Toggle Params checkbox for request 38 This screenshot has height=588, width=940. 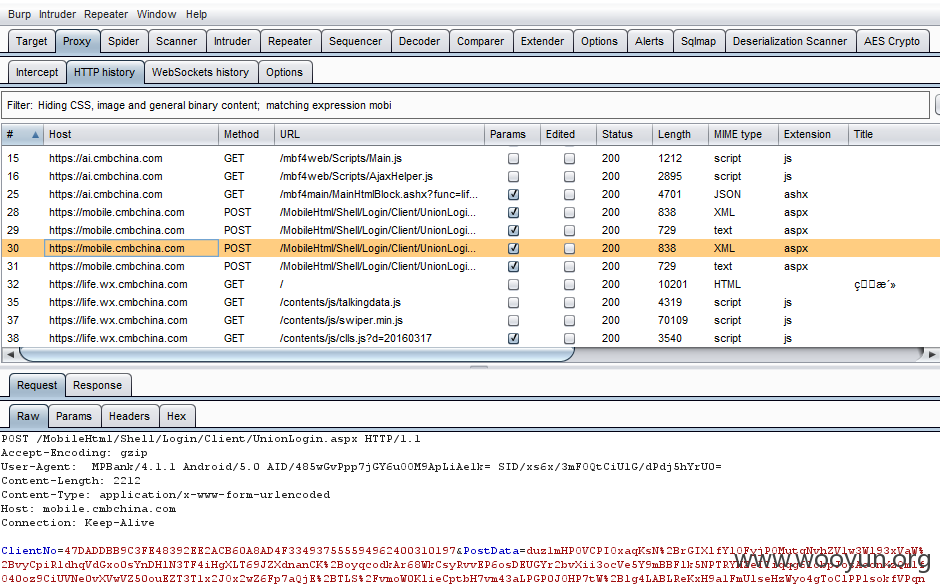[513, 338]
